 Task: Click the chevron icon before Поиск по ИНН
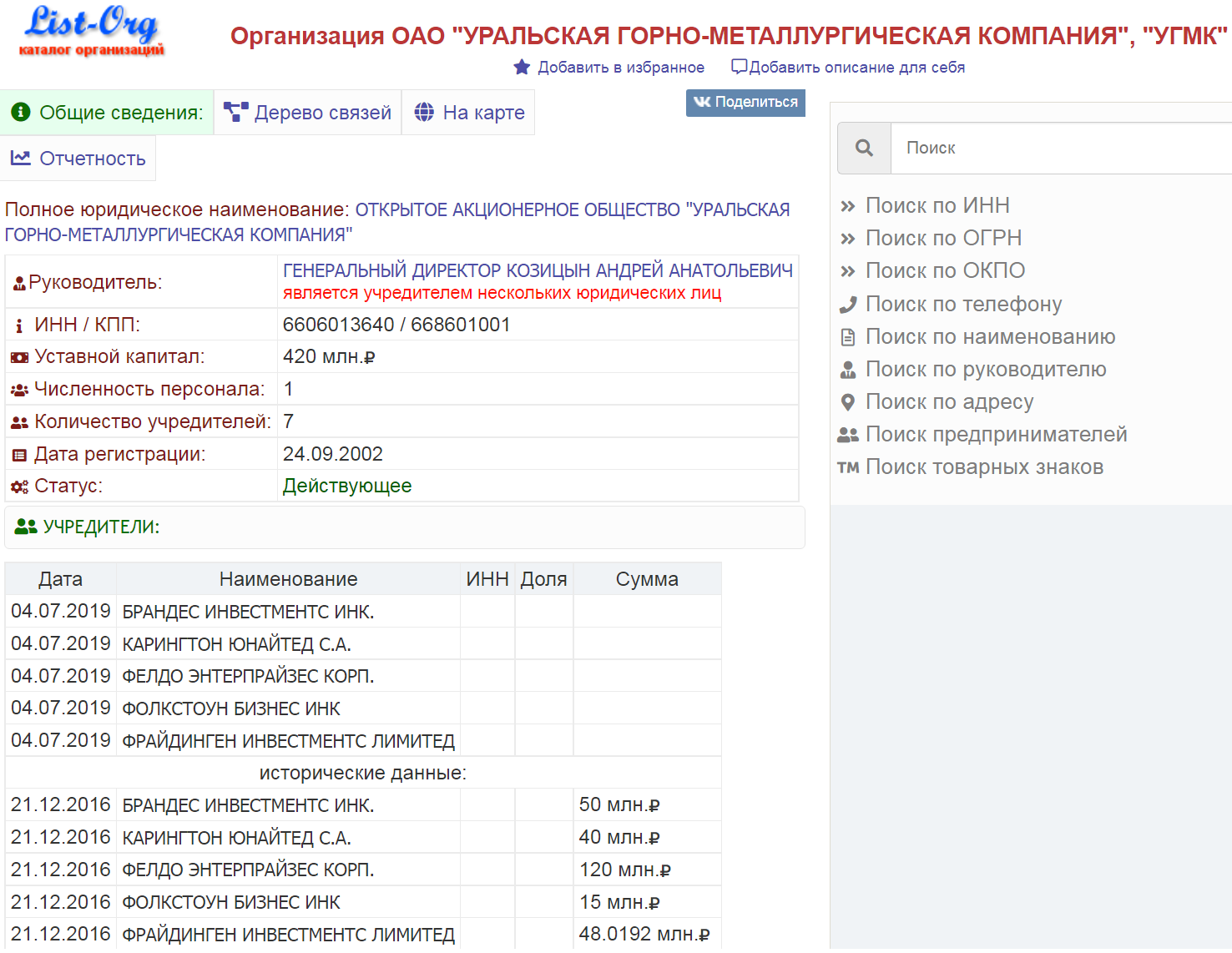click(x=848, y=206)
